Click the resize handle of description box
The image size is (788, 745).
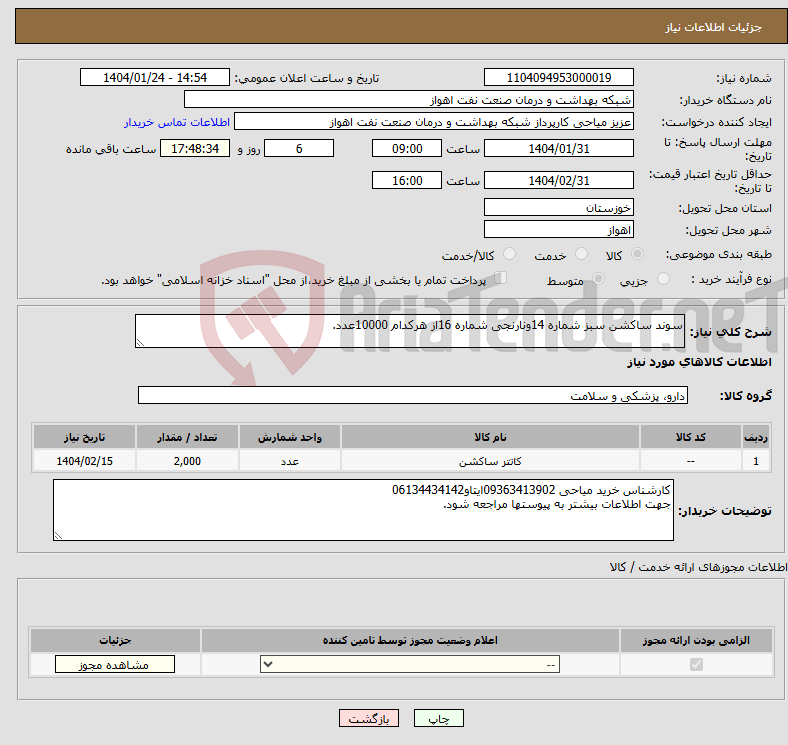(x=140, y=343)
